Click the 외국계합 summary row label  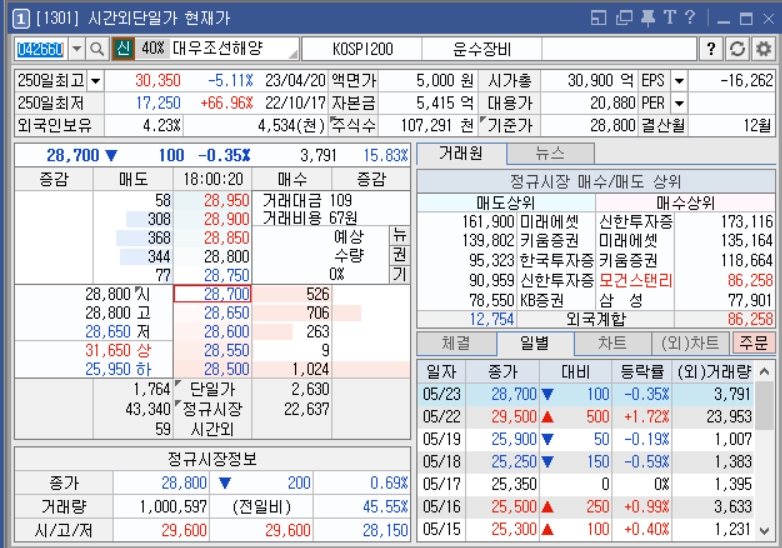pyautogui.click(x=595, y=319)
